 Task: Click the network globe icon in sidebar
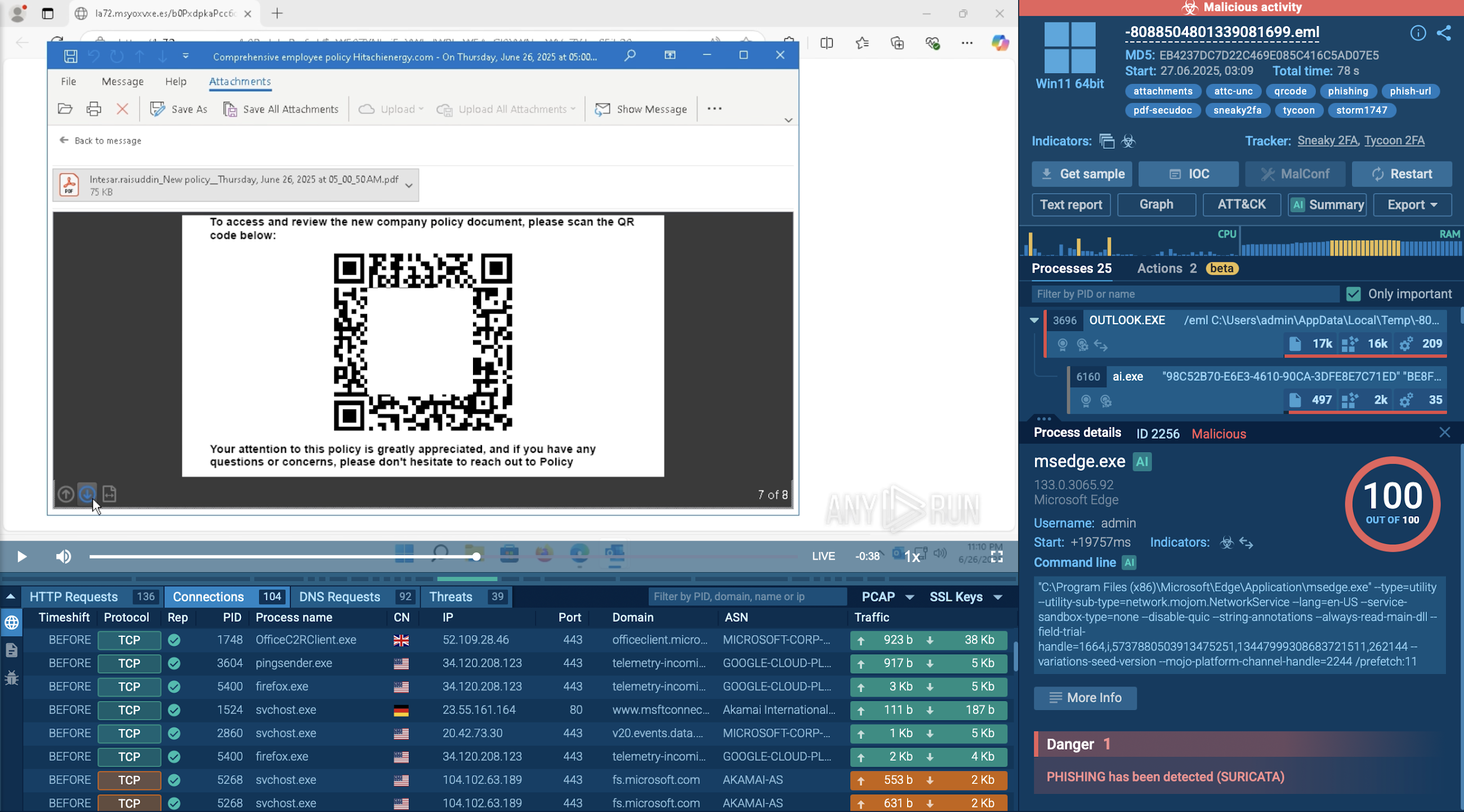click(11, 623)
